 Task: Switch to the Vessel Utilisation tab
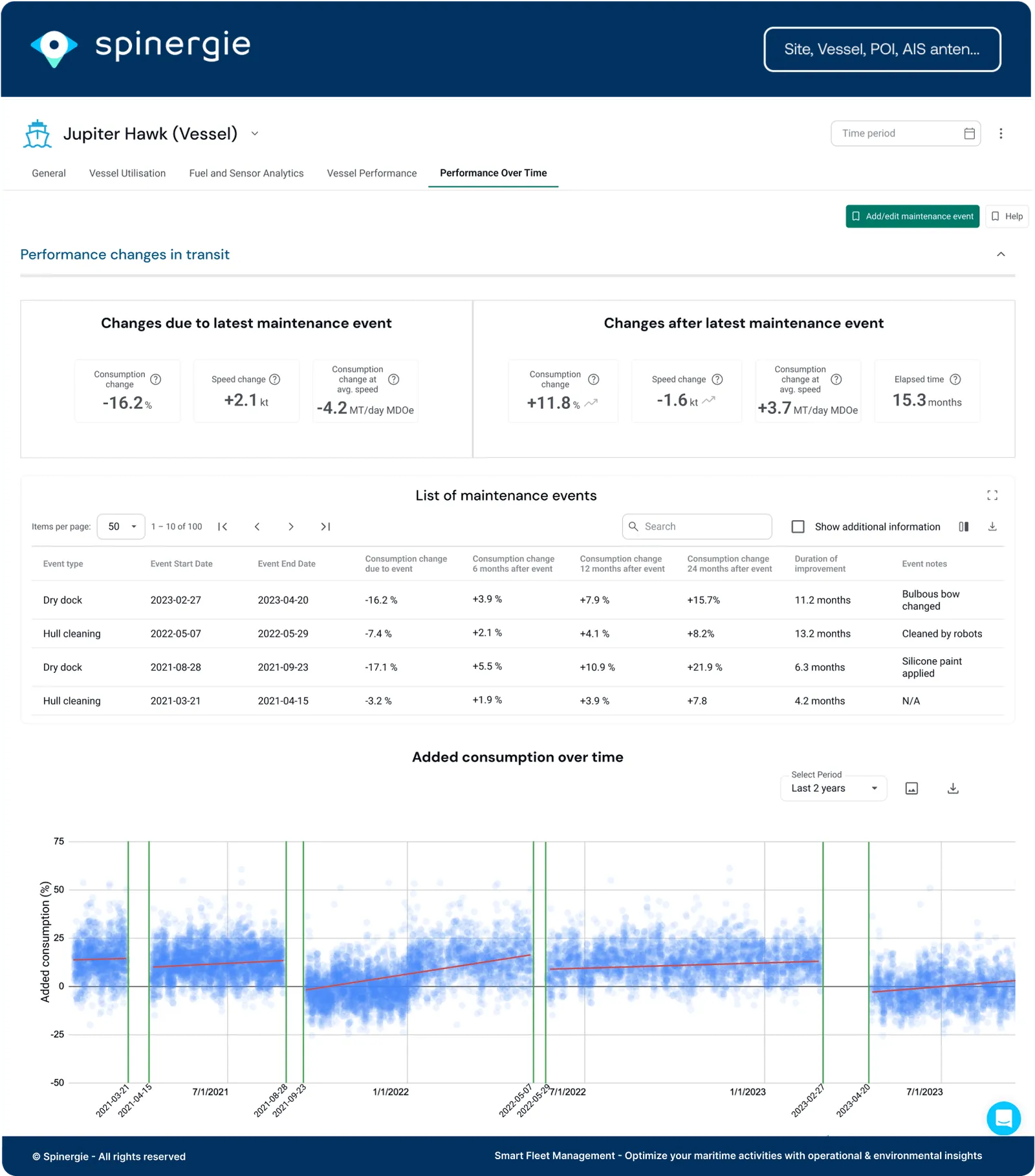(127, 173)
